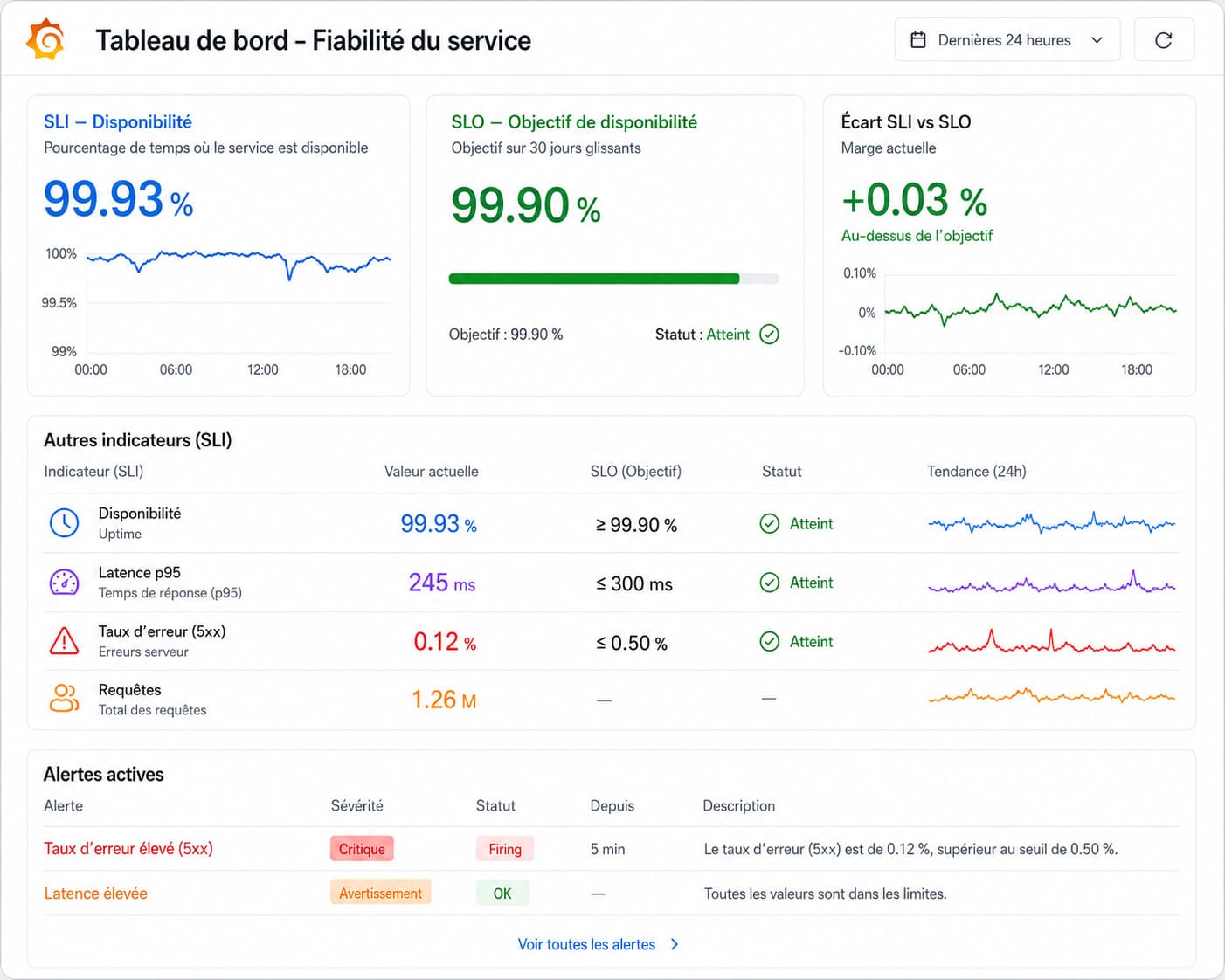The image size is (1225, 980).
Task: Click chevron next to Voir toutes les alertes
Action: [675, 944]
